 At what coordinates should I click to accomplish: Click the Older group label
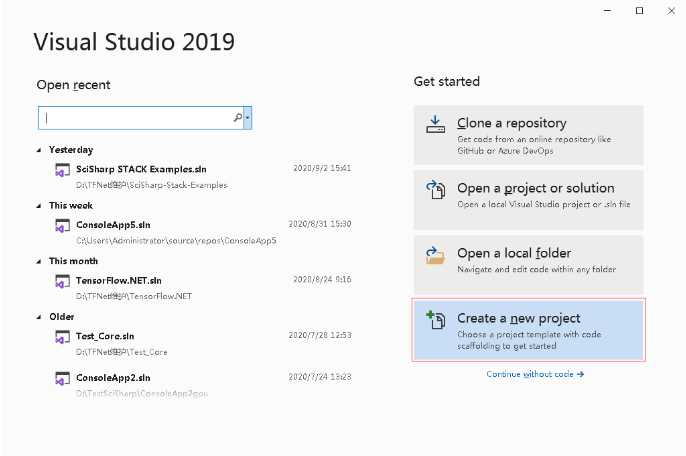tap(62, 317)
